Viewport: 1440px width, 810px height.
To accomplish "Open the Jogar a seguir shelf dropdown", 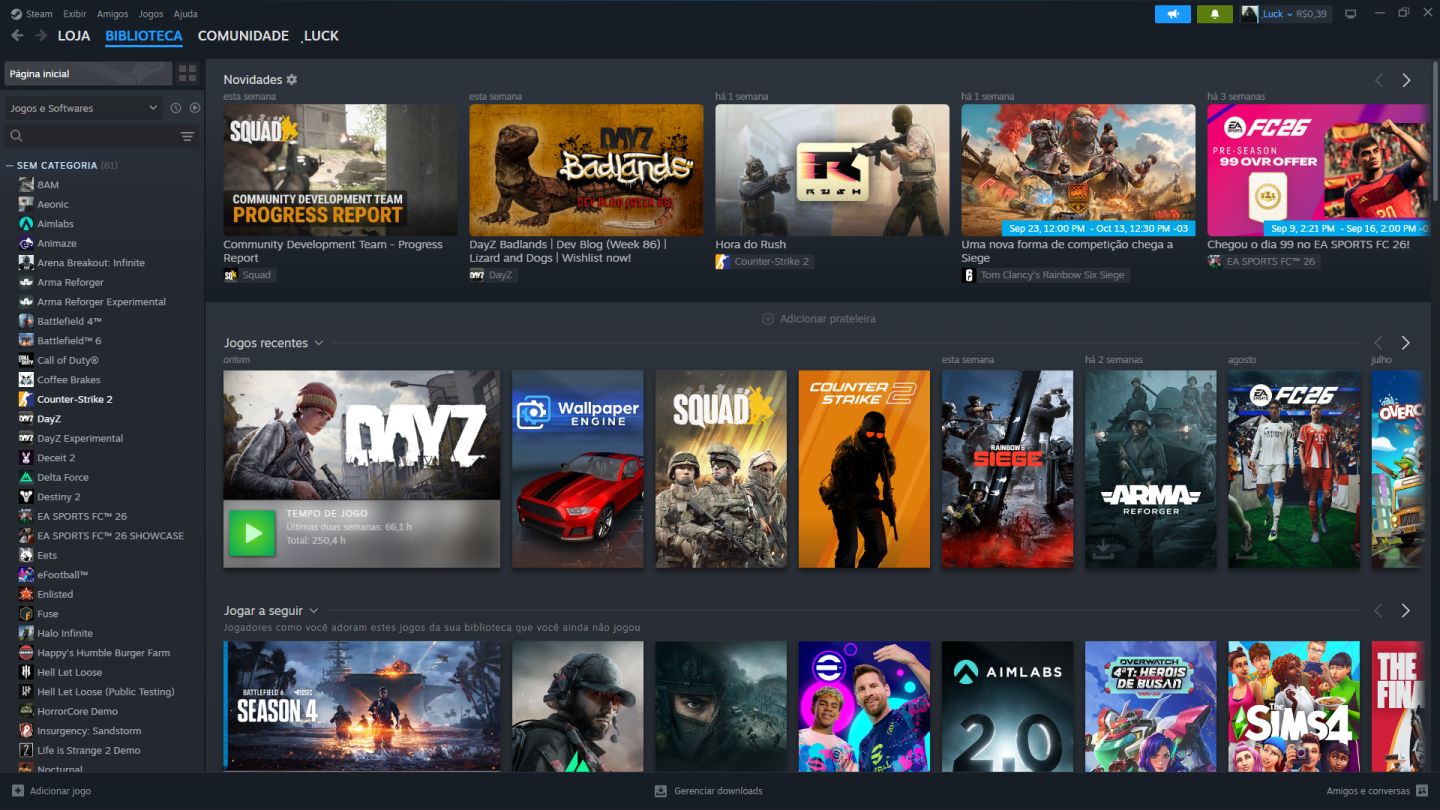I will coord(314,611).
